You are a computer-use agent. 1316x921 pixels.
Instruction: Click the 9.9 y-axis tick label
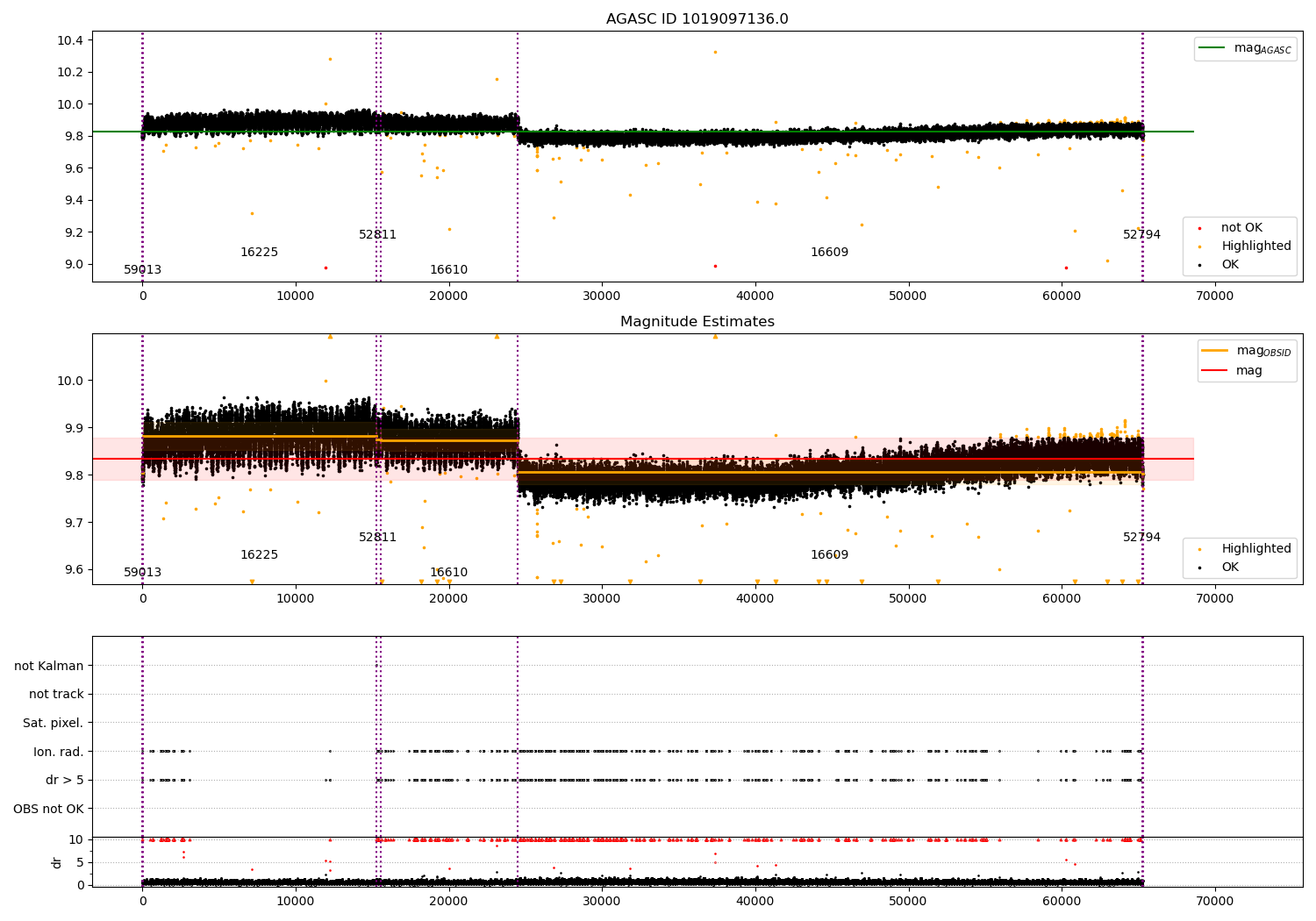(x=73, y=428)
